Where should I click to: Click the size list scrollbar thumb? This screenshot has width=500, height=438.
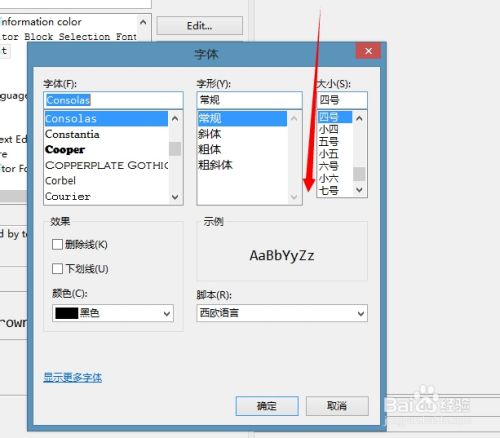tap(359, 174)
